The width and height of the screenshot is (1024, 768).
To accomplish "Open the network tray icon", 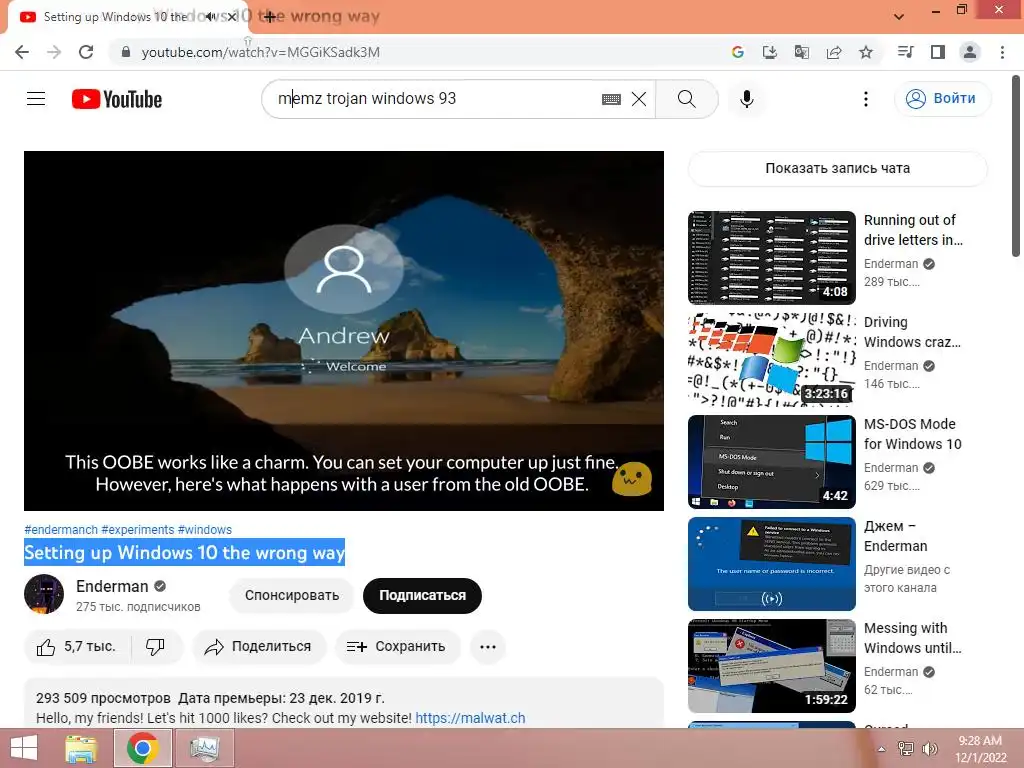I will 905,749.
